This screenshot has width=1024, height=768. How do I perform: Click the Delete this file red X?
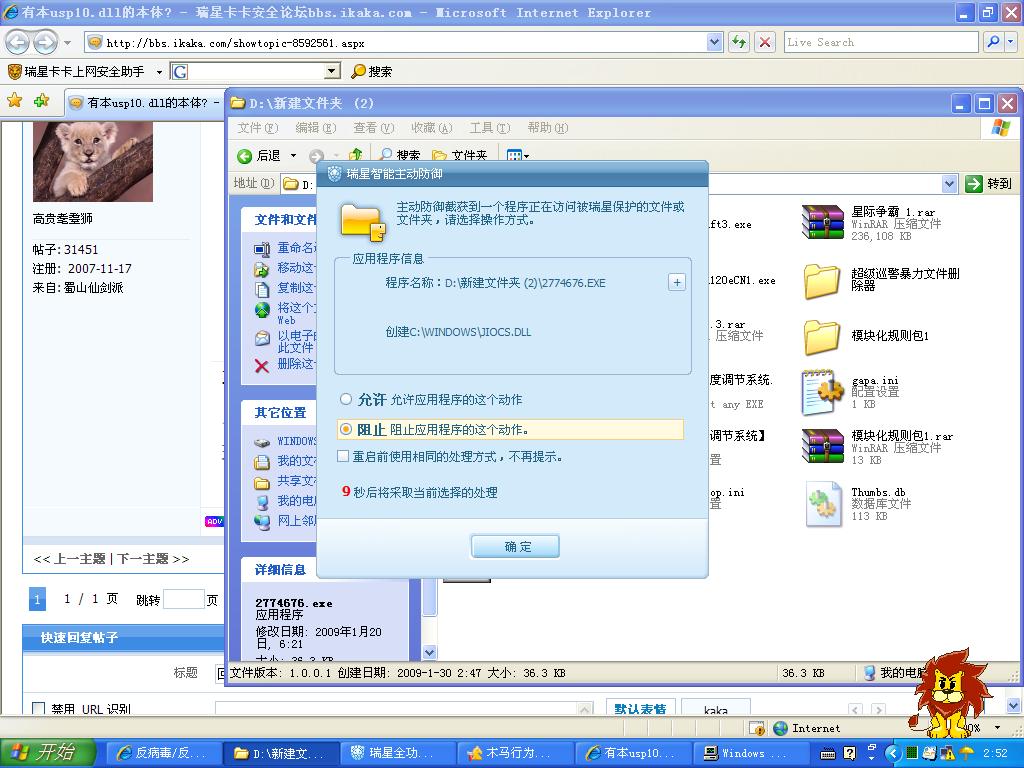click(x=262, y=365)
